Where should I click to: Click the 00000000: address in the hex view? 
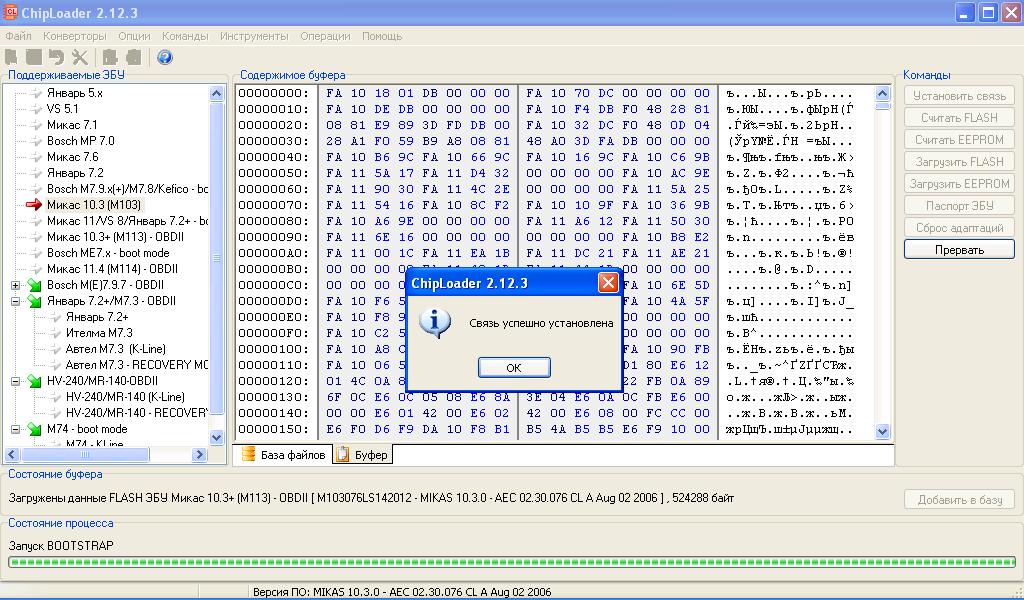(273, 93)
